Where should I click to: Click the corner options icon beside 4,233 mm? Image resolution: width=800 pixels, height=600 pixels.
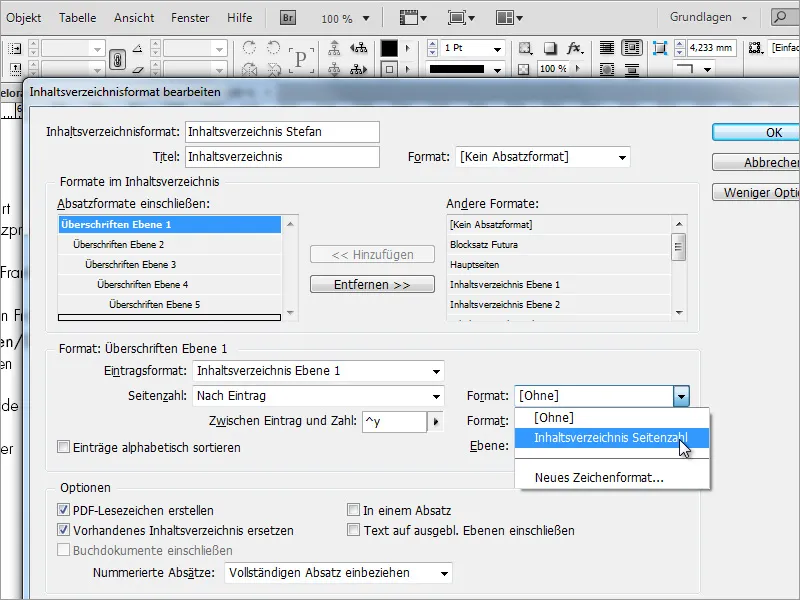point(660,48)
